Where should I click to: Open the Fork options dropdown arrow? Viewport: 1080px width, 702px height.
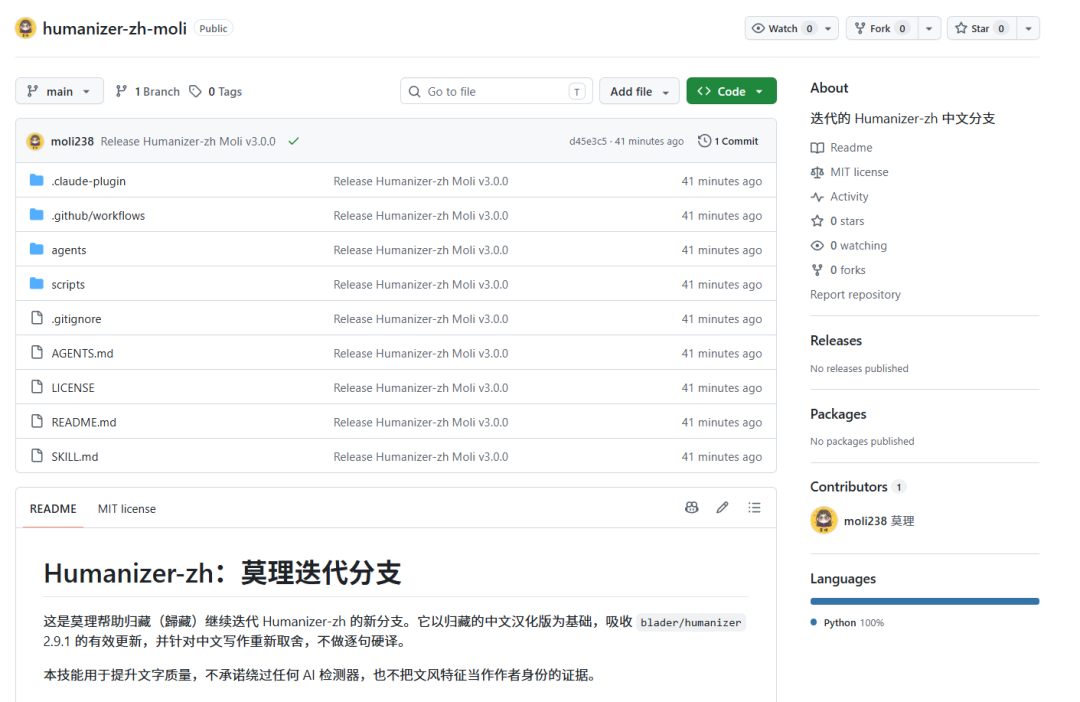pyautogui.click(x=929, y=28)
